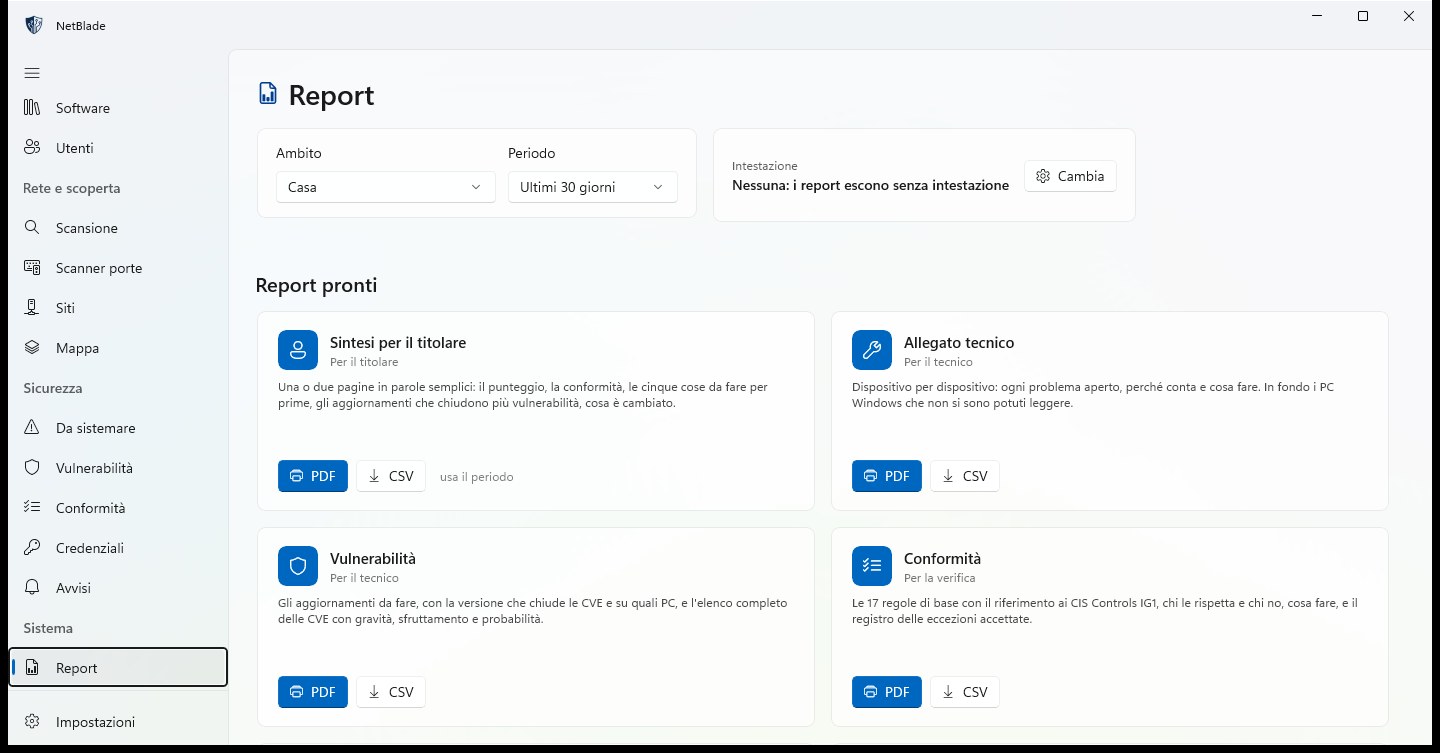Click the 'Rete e scoperta' sidebar heading
Image resolution: width=1440 pixels, height=753 pixels.
click(x=72, y=188)
